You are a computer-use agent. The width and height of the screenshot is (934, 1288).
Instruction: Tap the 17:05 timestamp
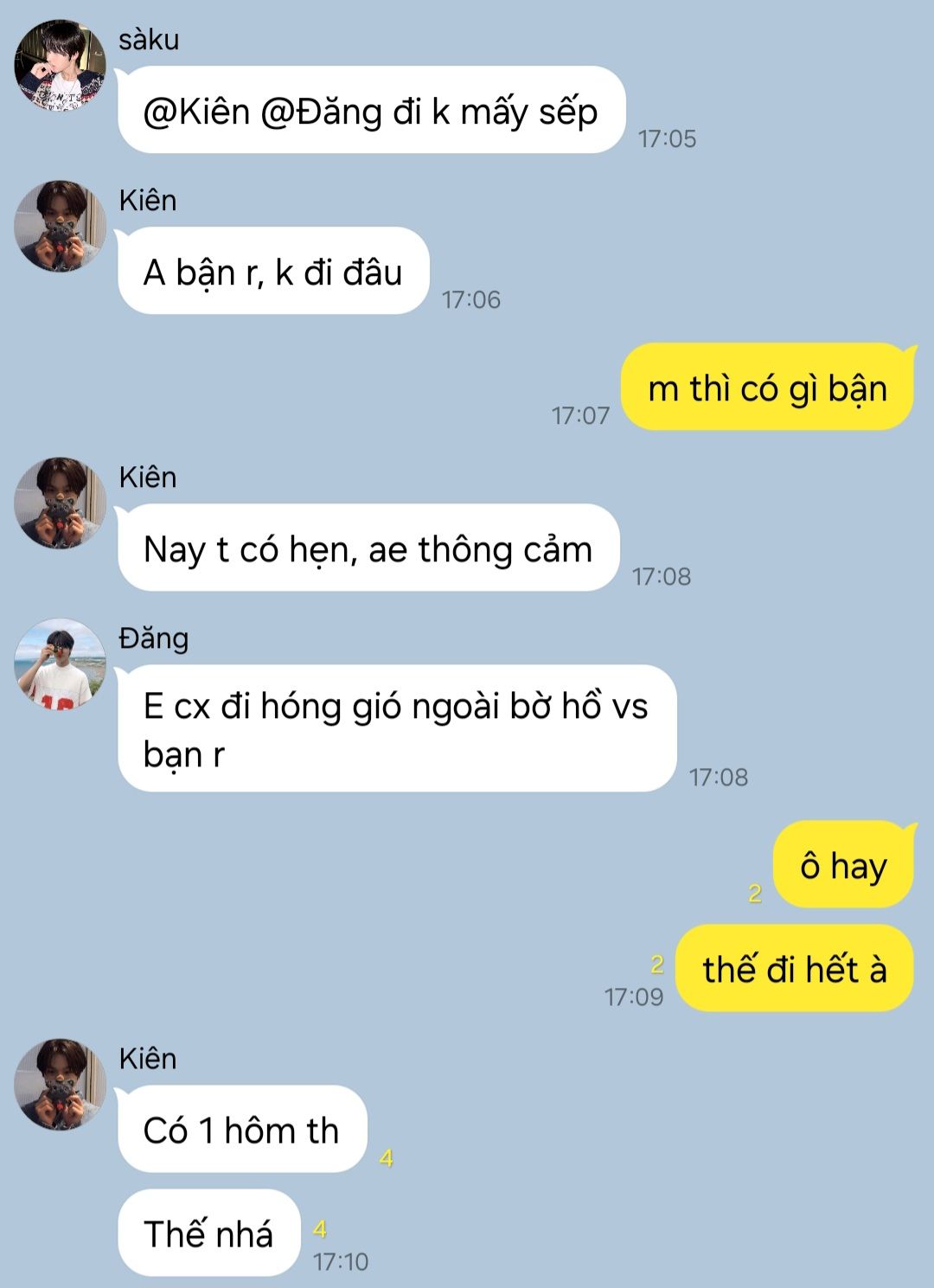point(667,138)
